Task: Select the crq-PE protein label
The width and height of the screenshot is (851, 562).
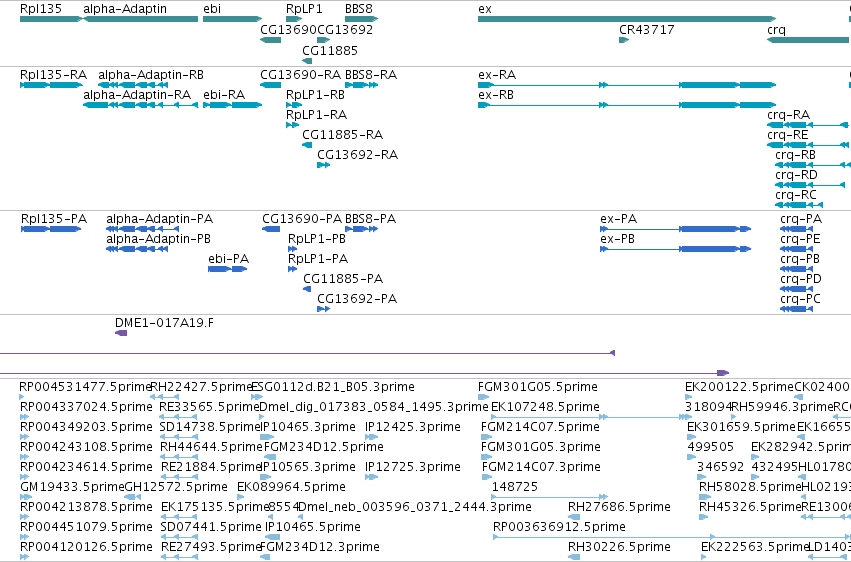Action: click(x=800, y=239)
